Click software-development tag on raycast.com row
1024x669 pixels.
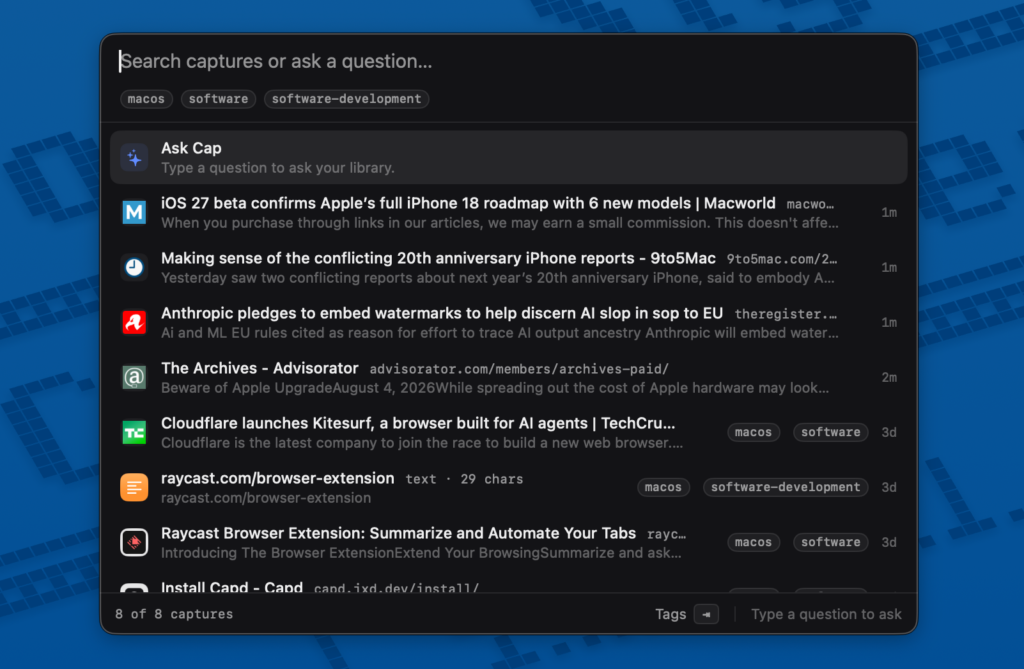pos(786,487)
